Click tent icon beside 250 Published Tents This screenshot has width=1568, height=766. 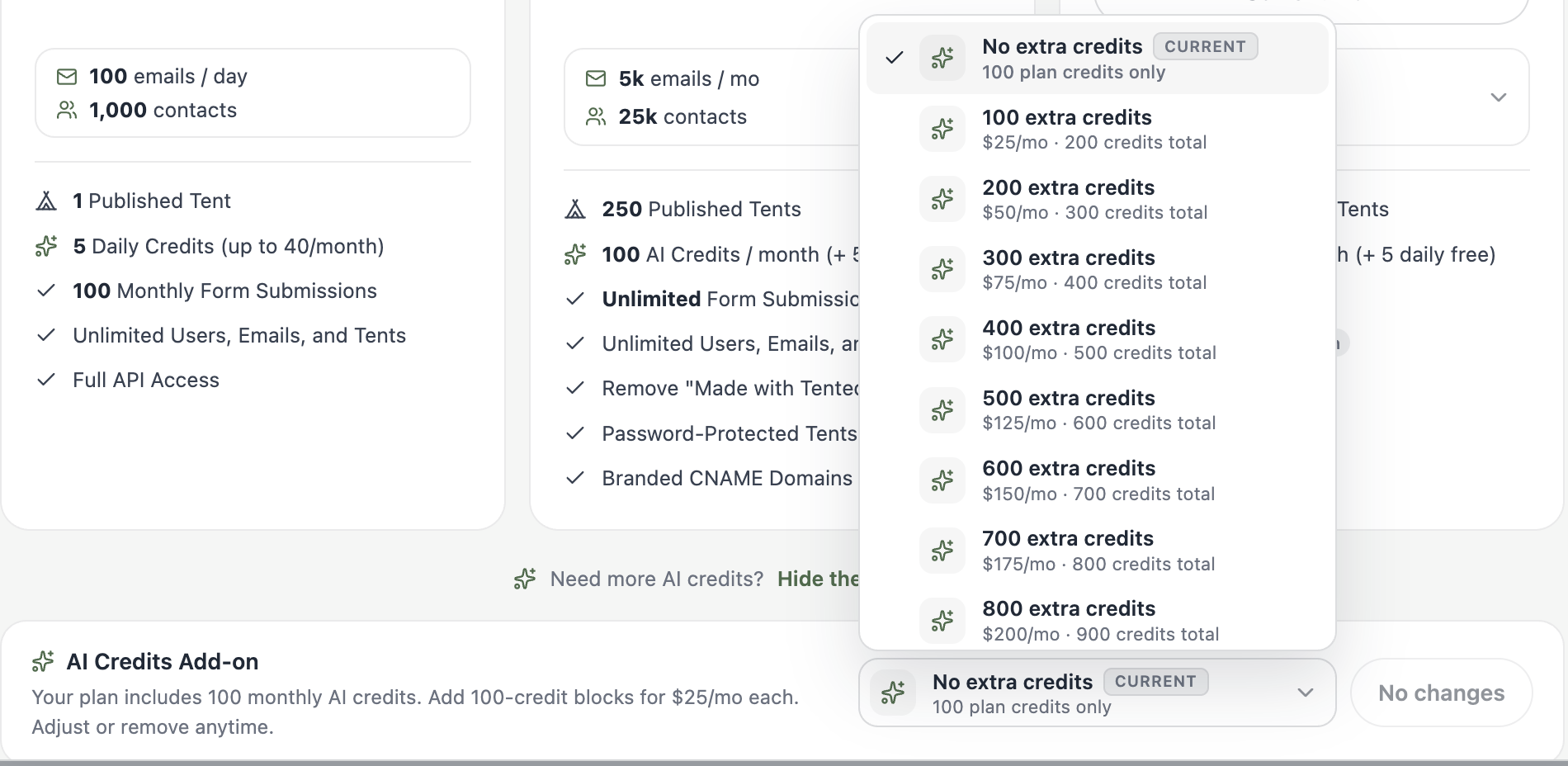(x=575, y=209)
